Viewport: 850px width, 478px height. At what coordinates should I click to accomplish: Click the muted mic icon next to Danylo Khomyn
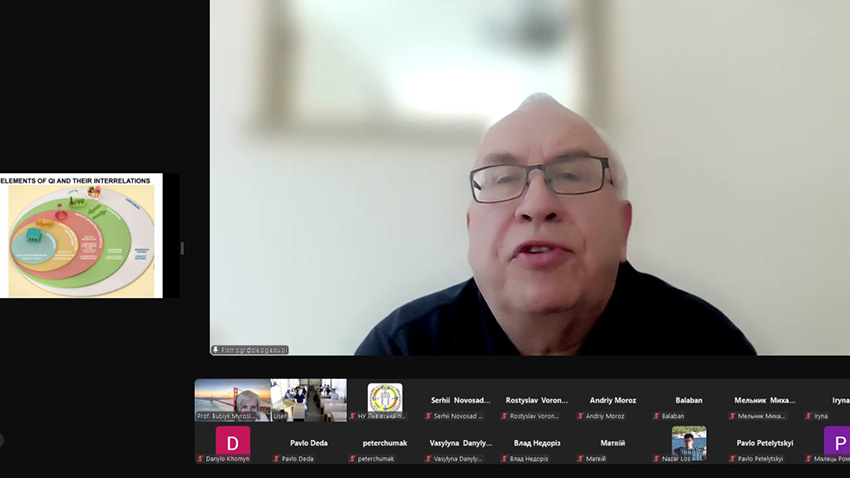click(x=200, y=459)
